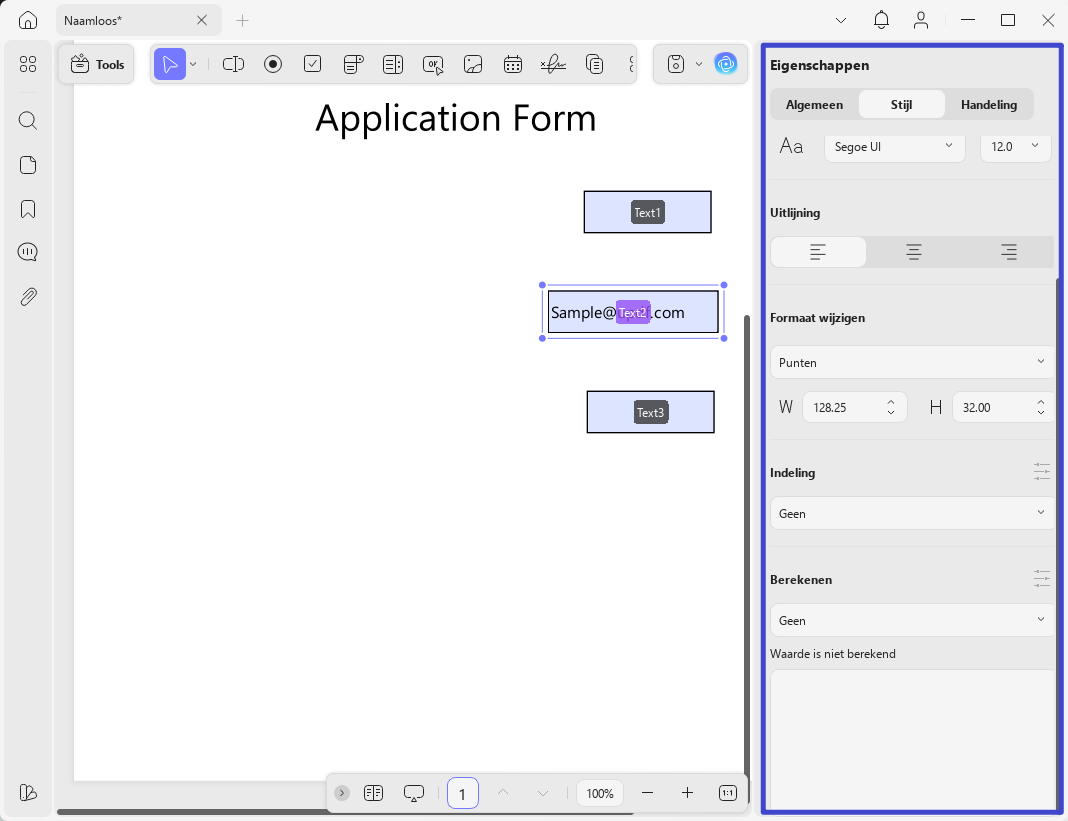Select the radio button form tool
Image resolution: width=1068 pixels, height=821 pixels.
[x=273, y=65]
